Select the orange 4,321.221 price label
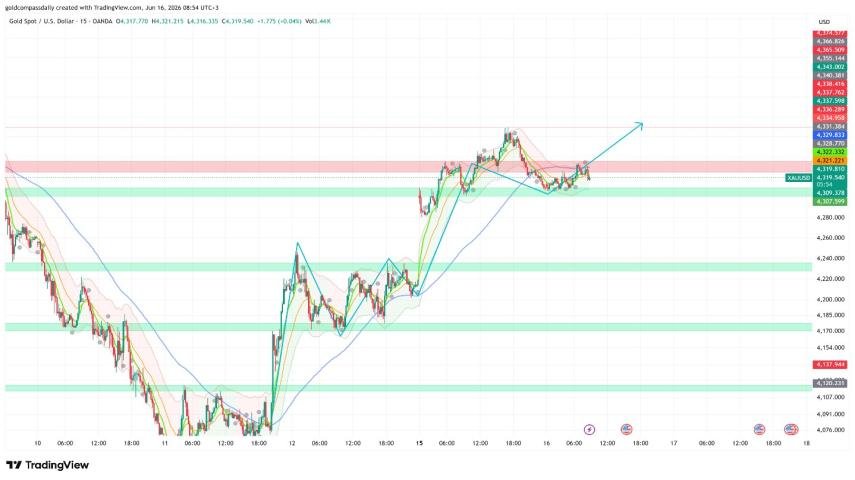 pyautogui.click(x=830, y=160)
